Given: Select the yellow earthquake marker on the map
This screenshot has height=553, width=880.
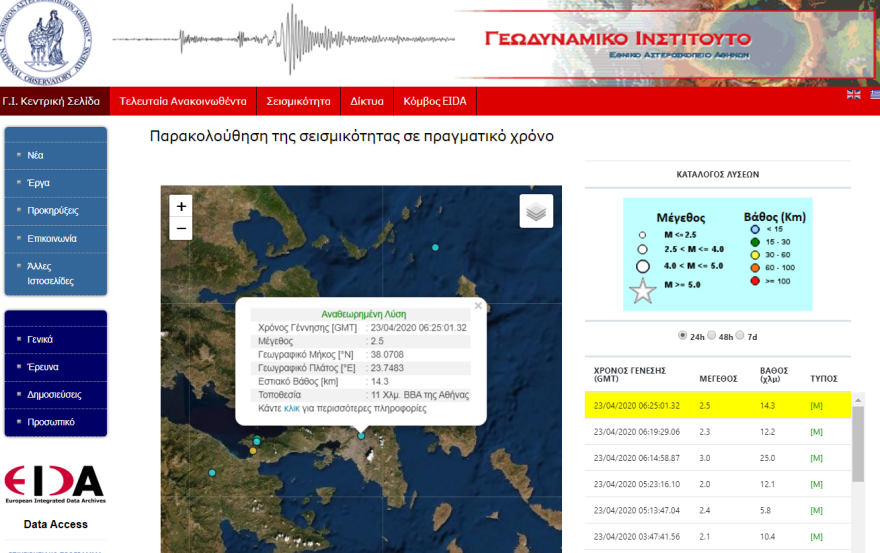Looking at the screenshot, I should click(x=253, y=450).
